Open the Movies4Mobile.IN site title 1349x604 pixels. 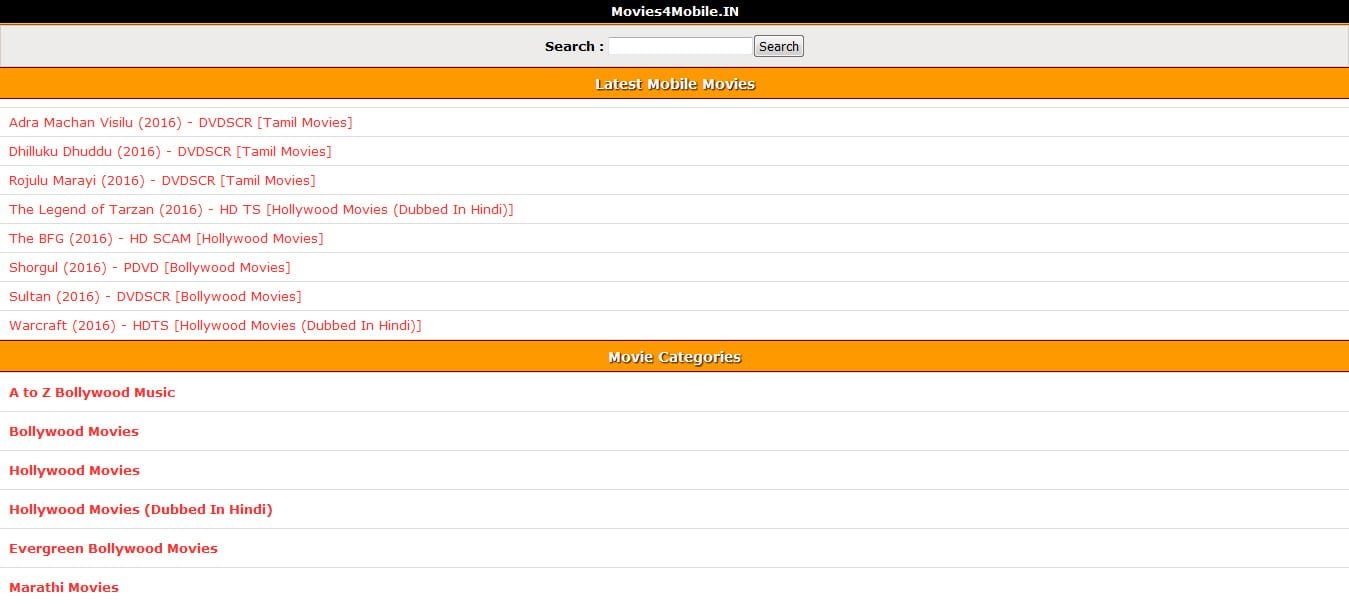click(675, 11)
